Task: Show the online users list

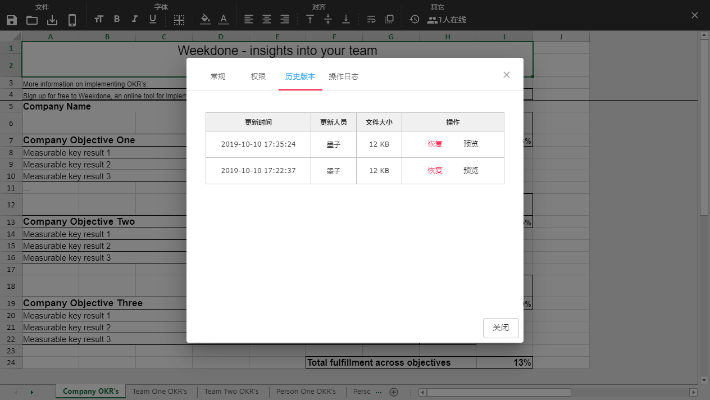Action: click(x=446, y=19)
